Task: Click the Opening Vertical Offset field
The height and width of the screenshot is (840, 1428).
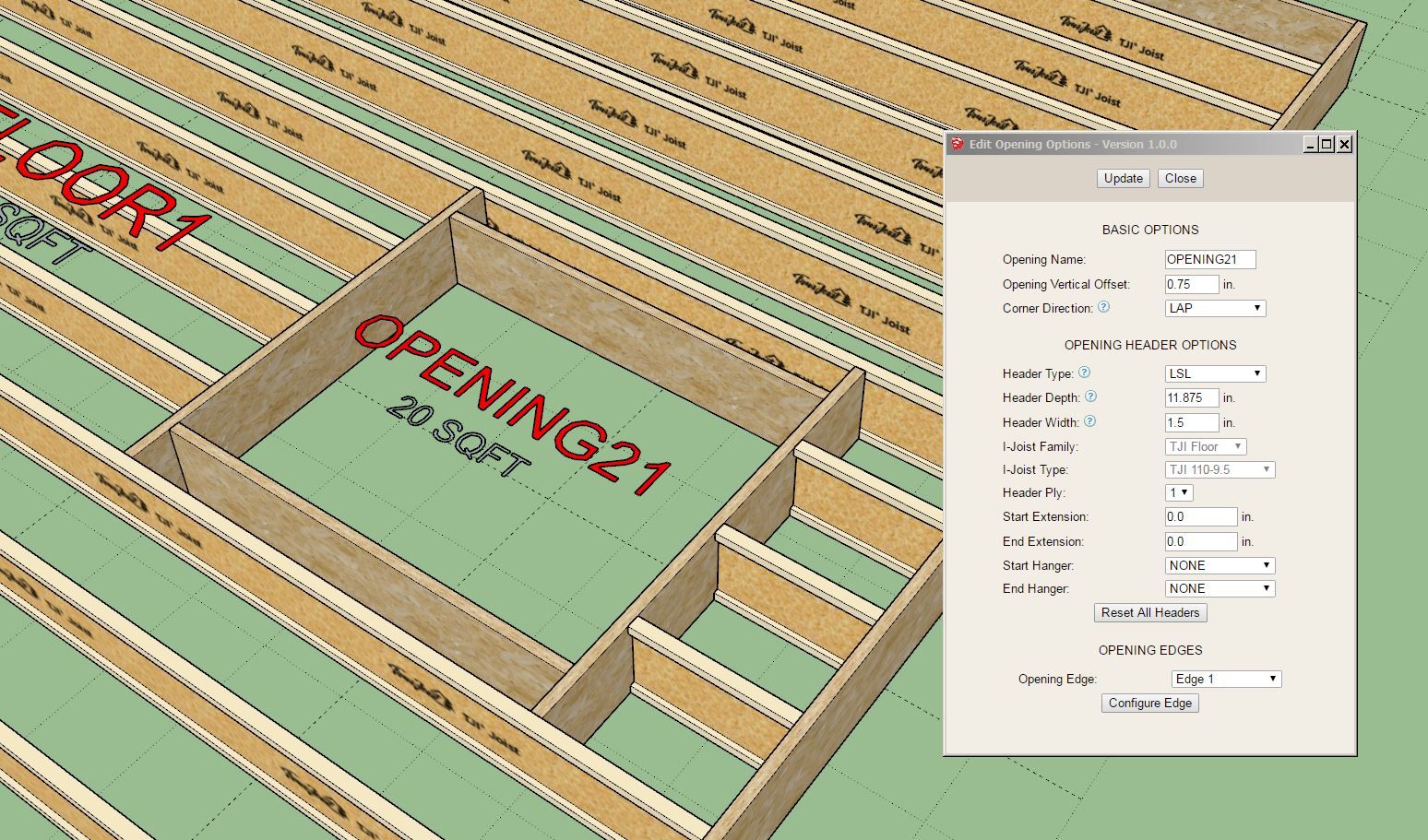Action: pos(1191,284)
